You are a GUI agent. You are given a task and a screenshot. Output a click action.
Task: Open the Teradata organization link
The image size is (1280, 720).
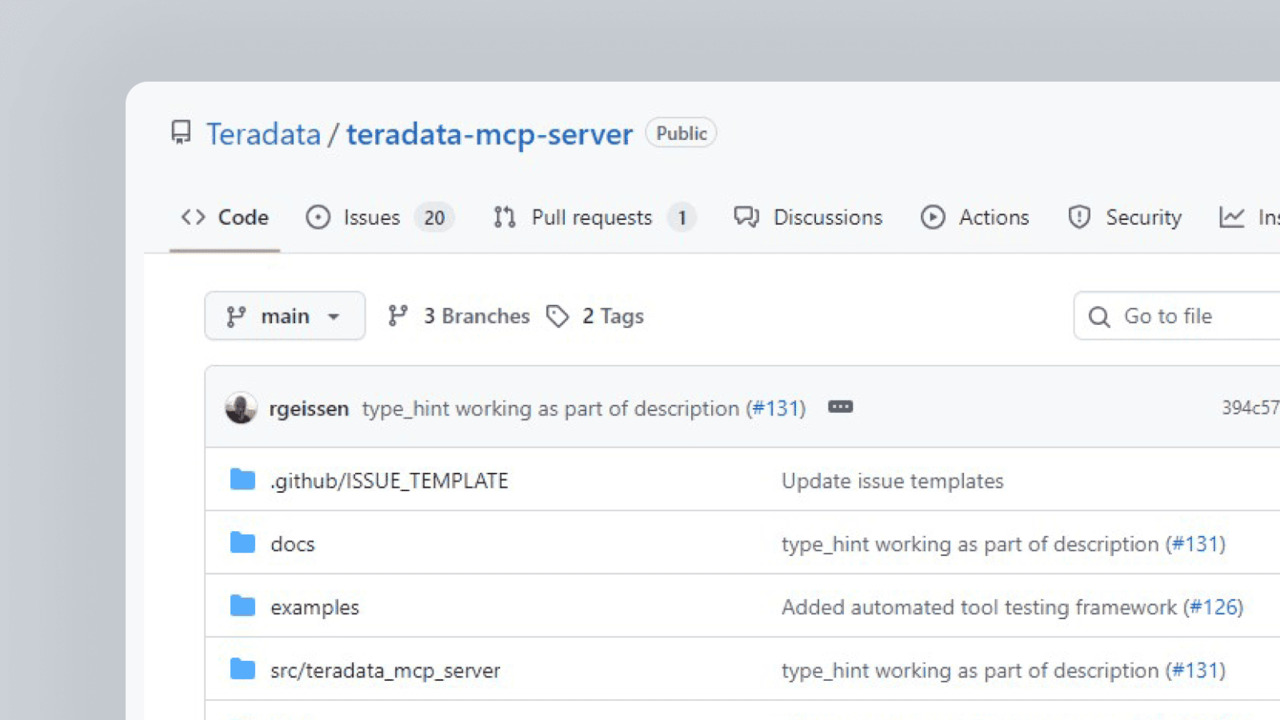[x=263, y=134]
